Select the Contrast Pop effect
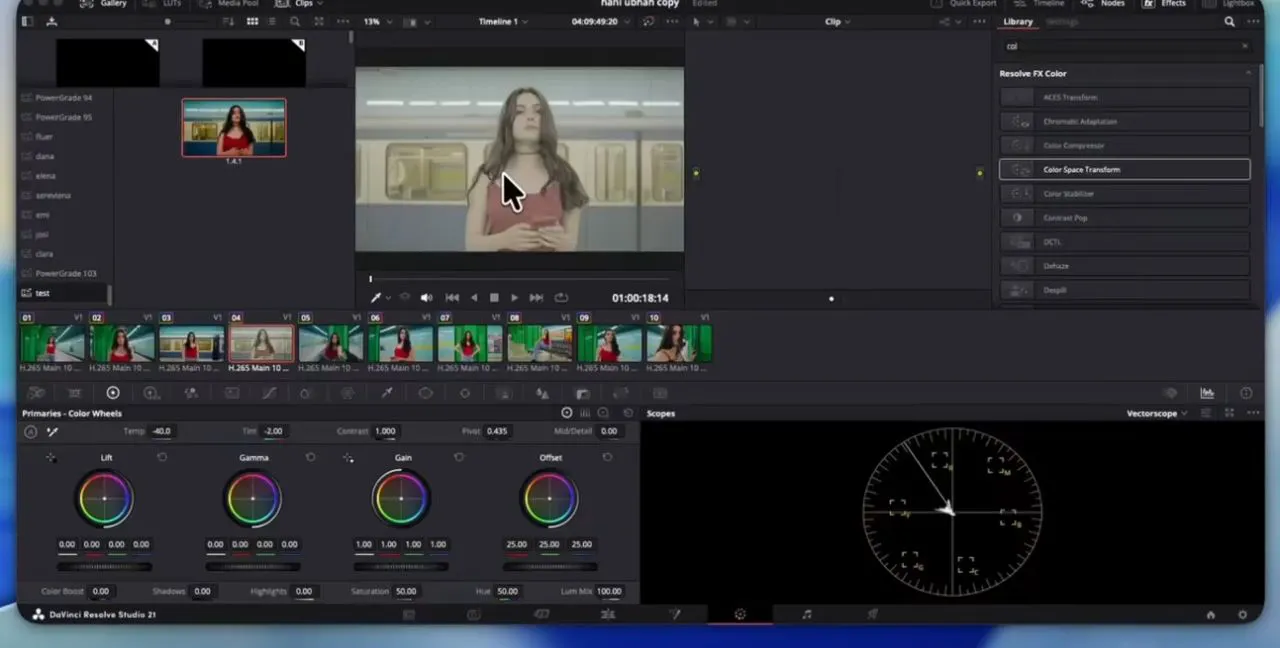1280x648 pixels. [1125, 217]
